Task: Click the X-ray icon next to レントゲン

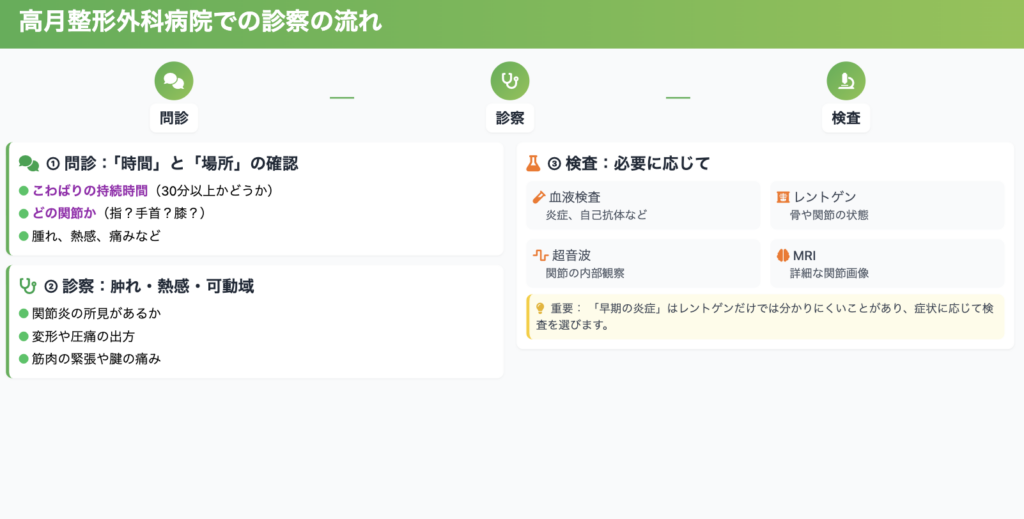Action: click(783, 197)
